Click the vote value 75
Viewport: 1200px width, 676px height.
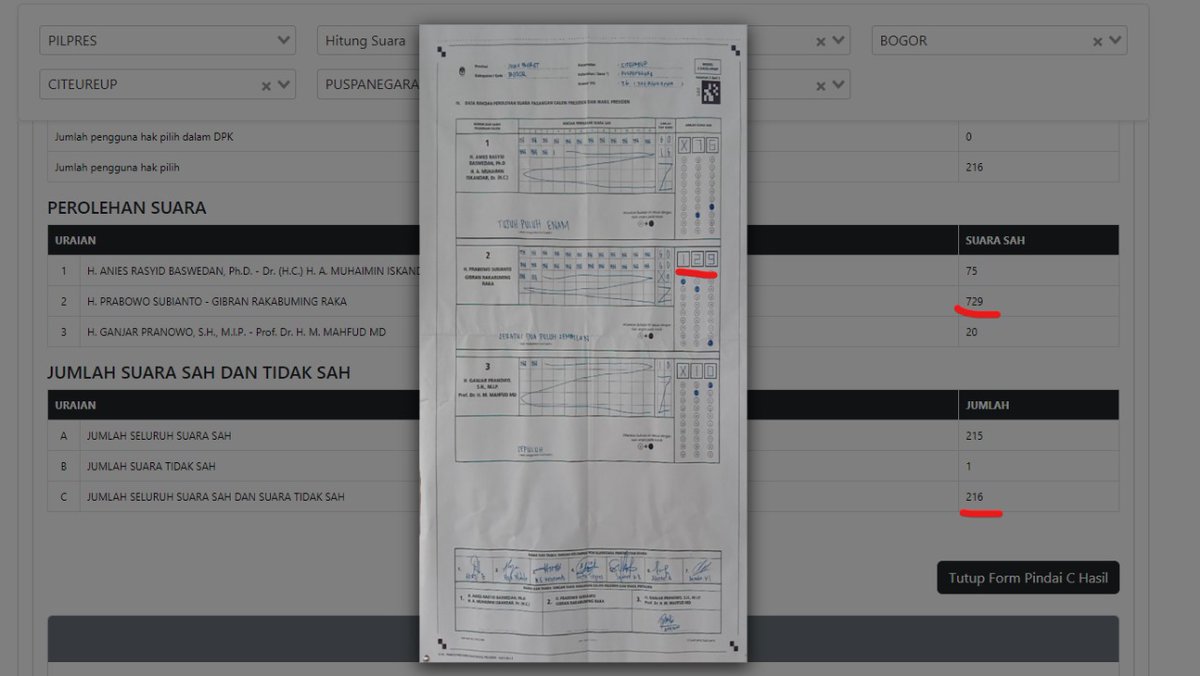(x=972, y=271)
